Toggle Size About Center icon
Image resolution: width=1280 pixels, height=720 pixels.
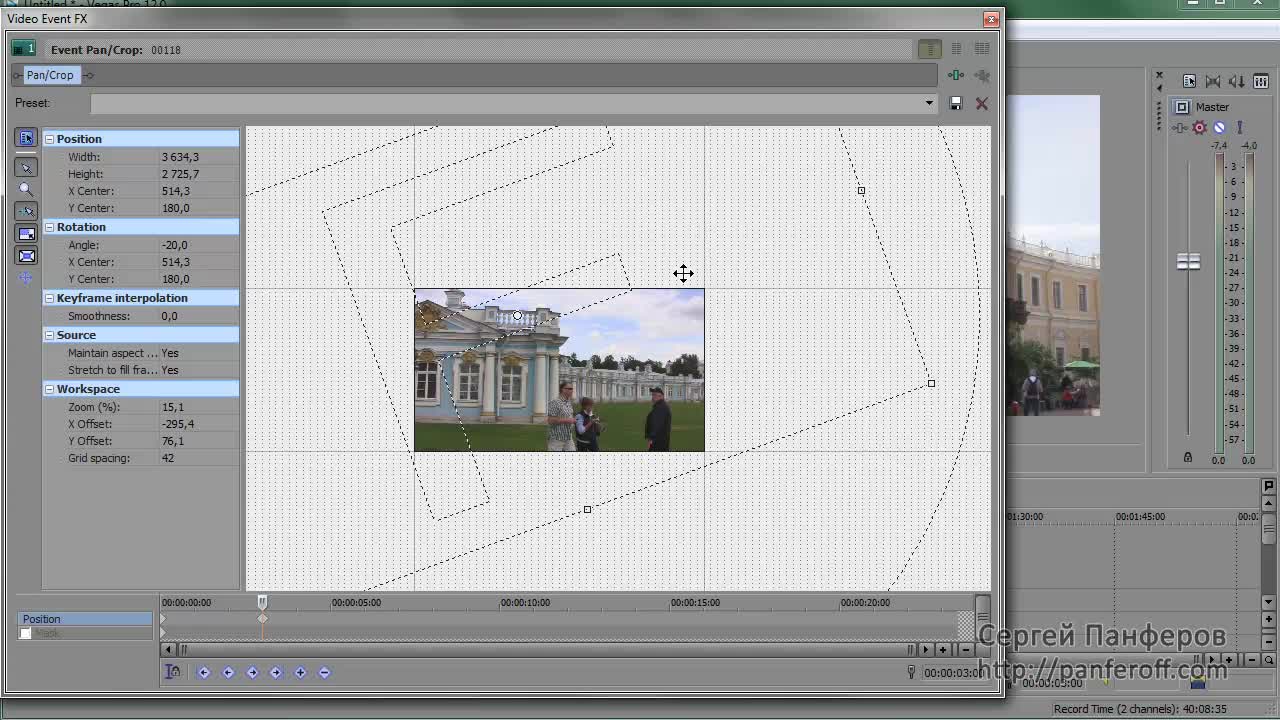pyautogui.click(x=27, y=256)
